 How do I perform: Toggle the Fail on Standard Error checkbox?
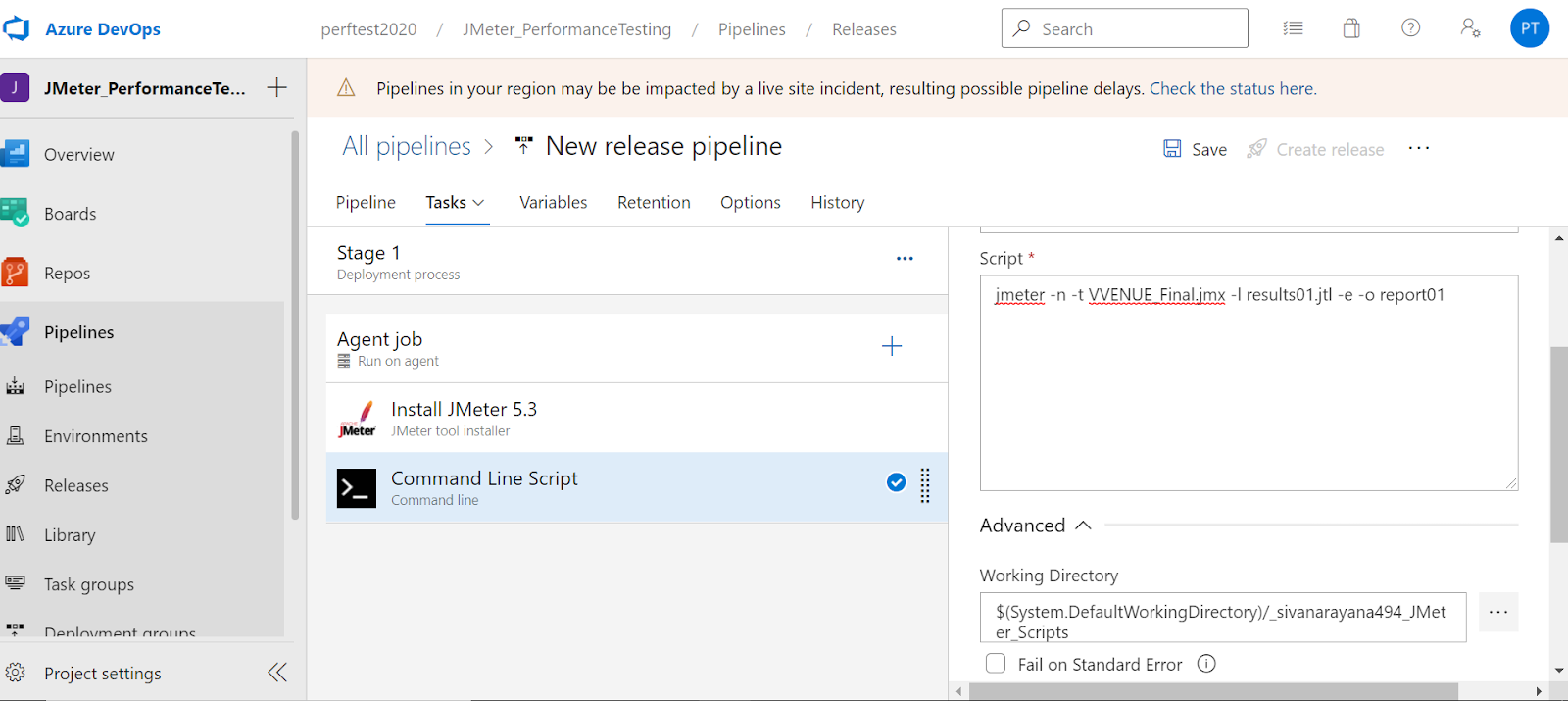click(996, 664)
